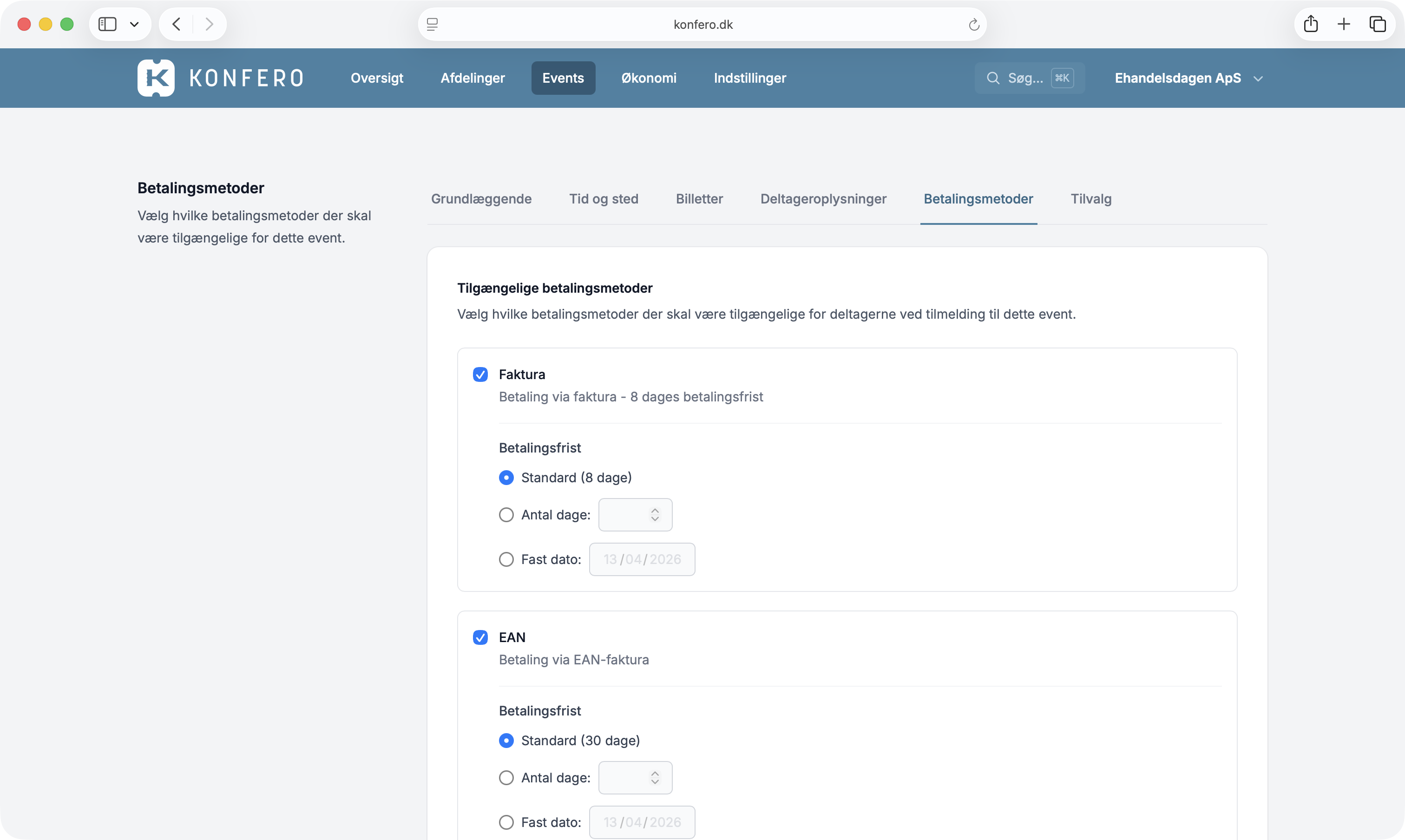Viewport: 1405px width, 840px height.
Task: Go forward using the forward arrow
Action: tap(210, 24)
